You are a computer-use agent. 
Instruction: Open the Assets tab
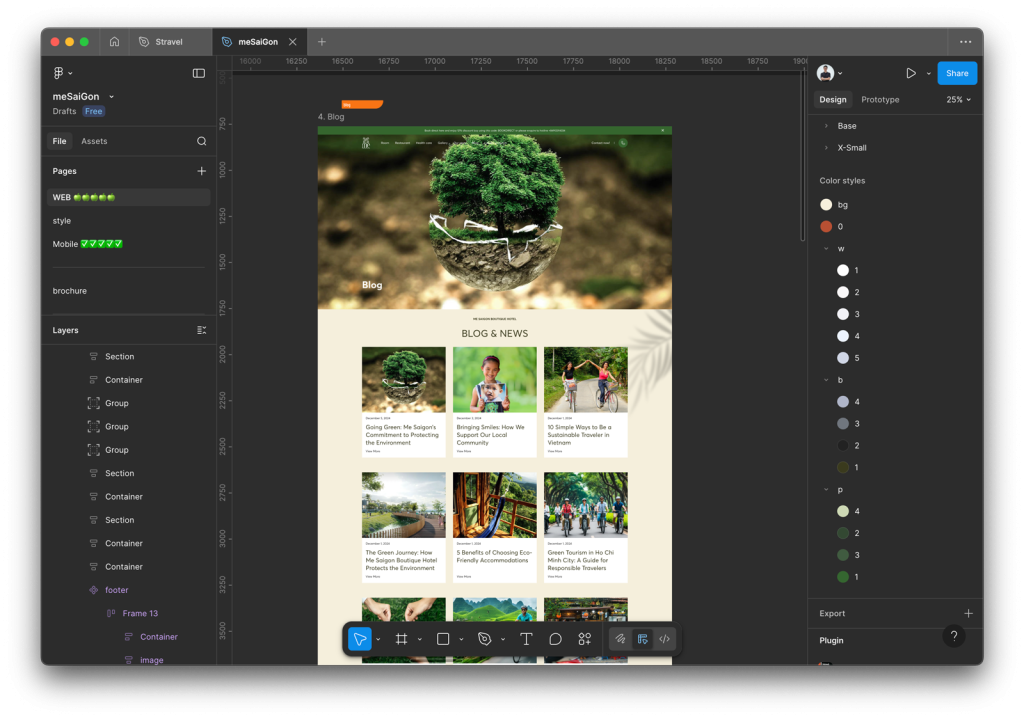94,141
